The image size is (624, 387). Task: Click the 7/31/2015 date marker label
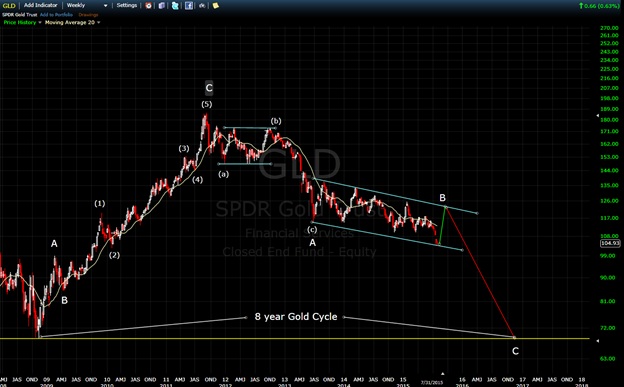click(x=432, y=382)
